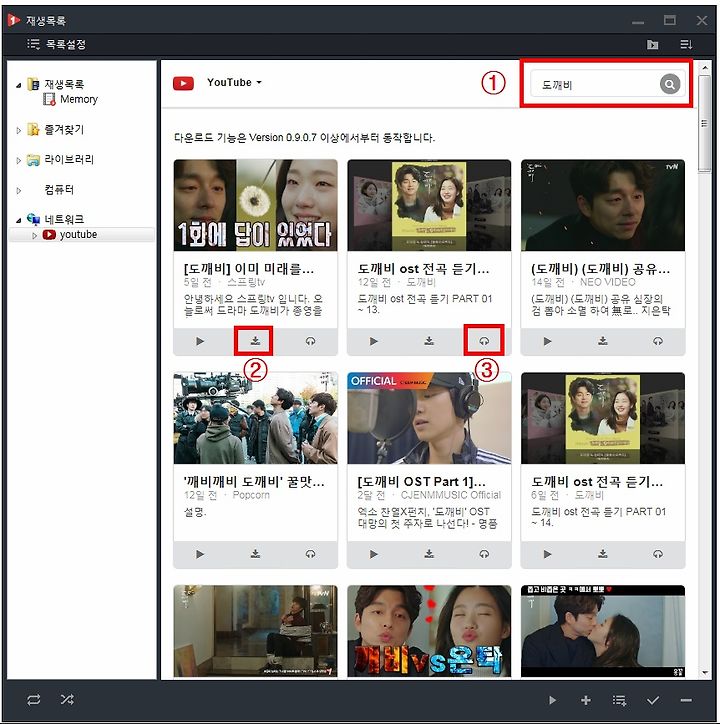The width and height of the screenshot is (720, 724).
Task: Play the '깨비깨비 도깨비' Popcorn video
Action: [200, 554]
